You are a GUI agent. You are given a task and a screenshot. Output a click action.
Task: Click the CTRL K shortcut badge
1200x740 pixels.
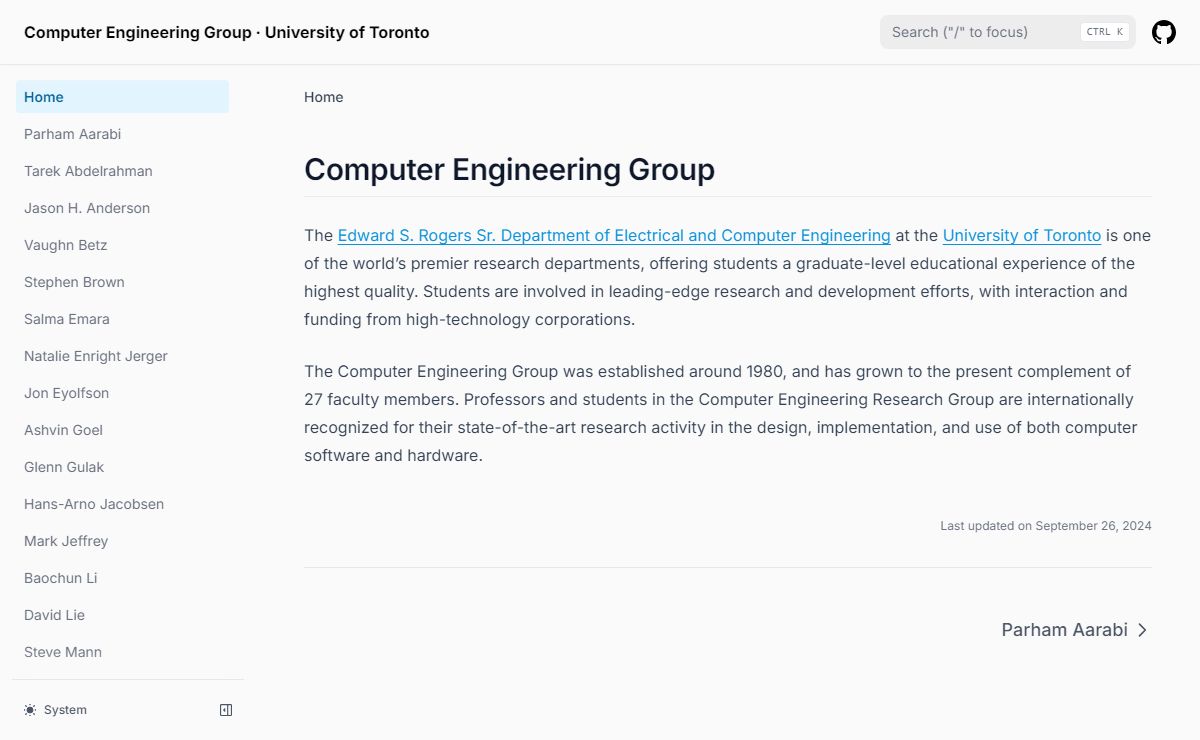click(1105, 32)
